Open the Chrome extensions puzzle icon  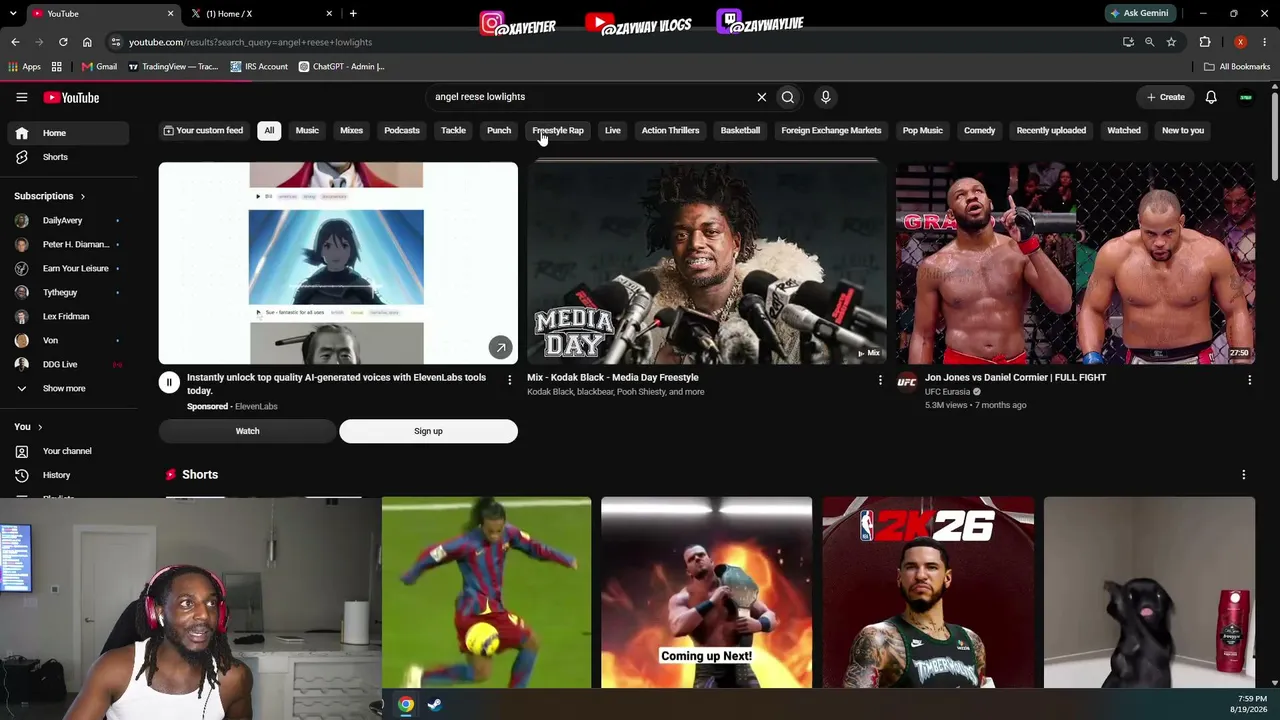click(x=1205, y=42)
